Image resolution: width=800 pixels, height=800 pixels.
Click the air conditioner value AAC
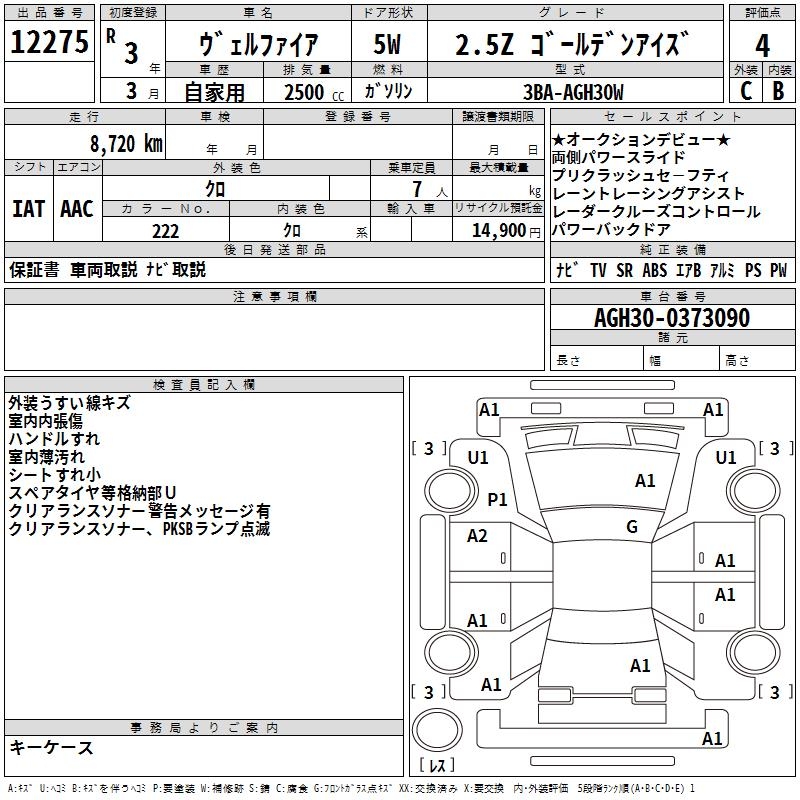tap(77, 209)
